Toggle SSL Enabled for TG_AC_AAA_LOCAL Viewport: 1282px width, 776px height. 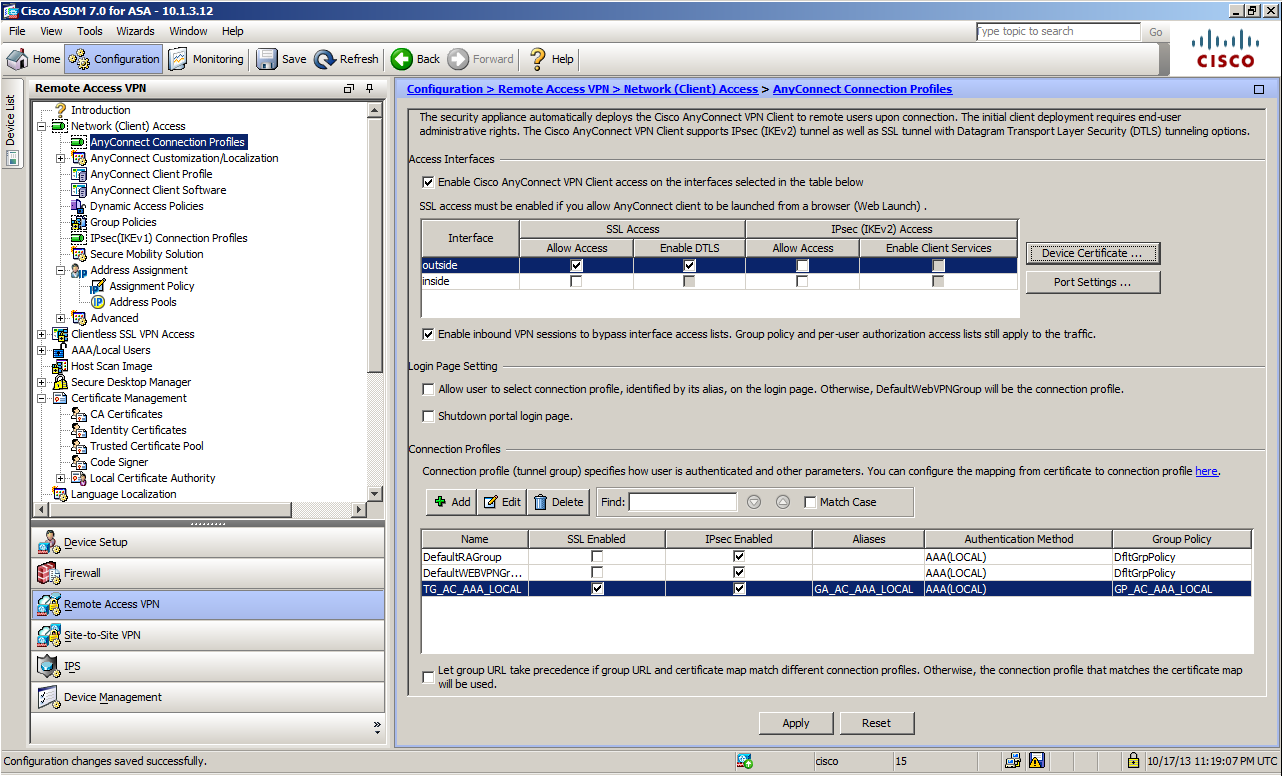597,589
